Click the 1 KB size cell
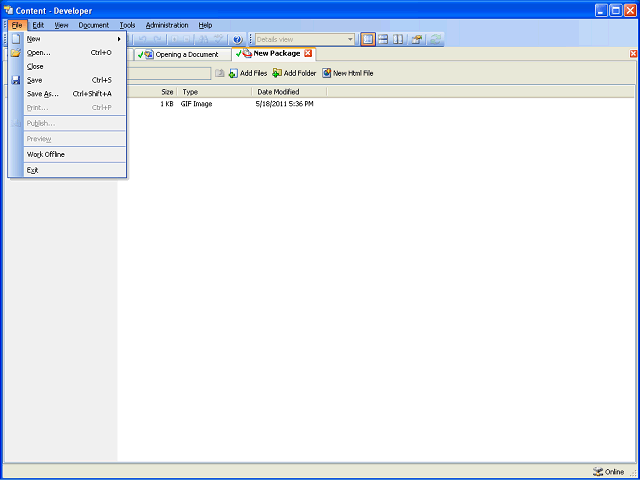Image resolution: width=640 pixels, height=480 pixels. (x=167, y=104)
